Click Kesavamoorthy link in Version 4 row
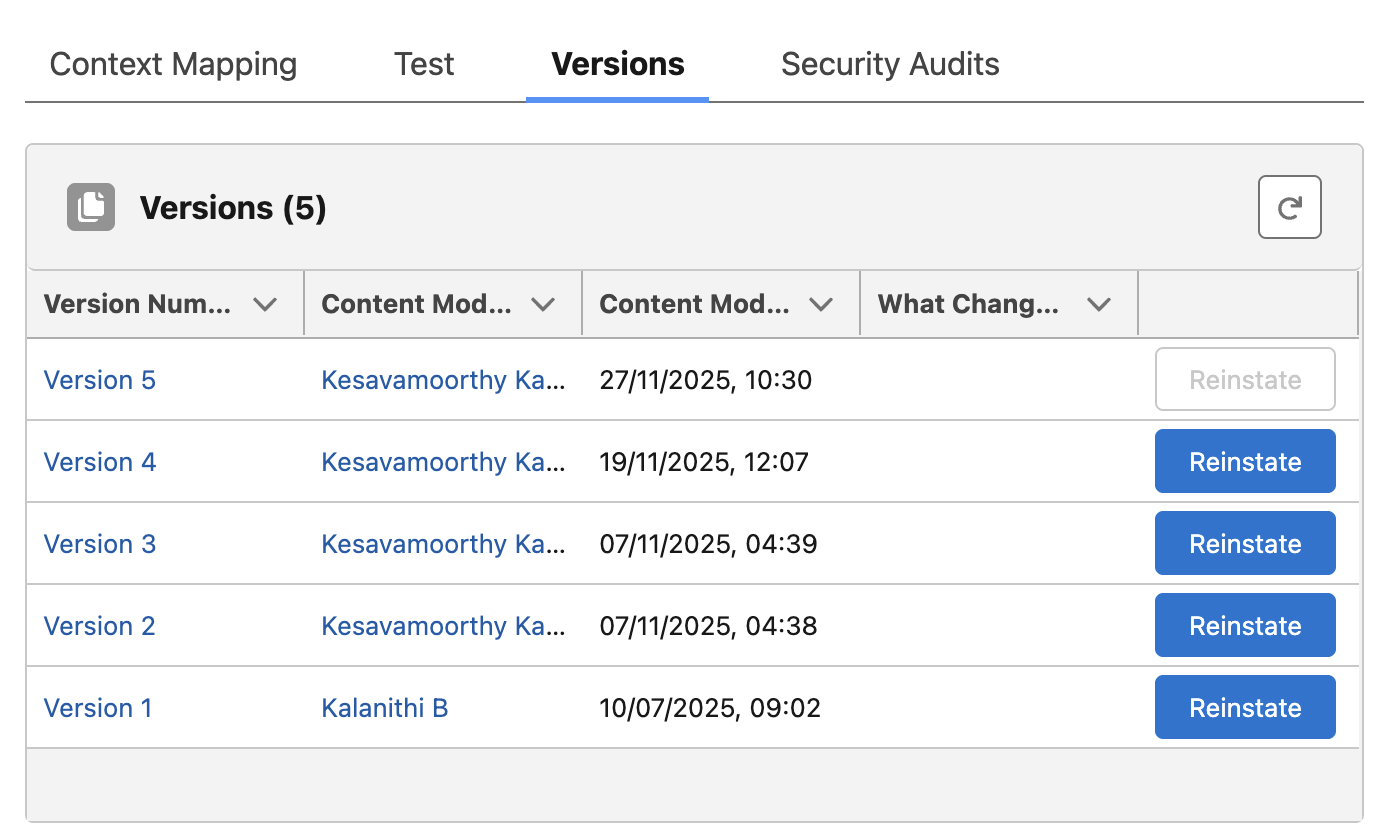Screen dimensions: 1378x834 pyautogui.click(x=443, y=462)
